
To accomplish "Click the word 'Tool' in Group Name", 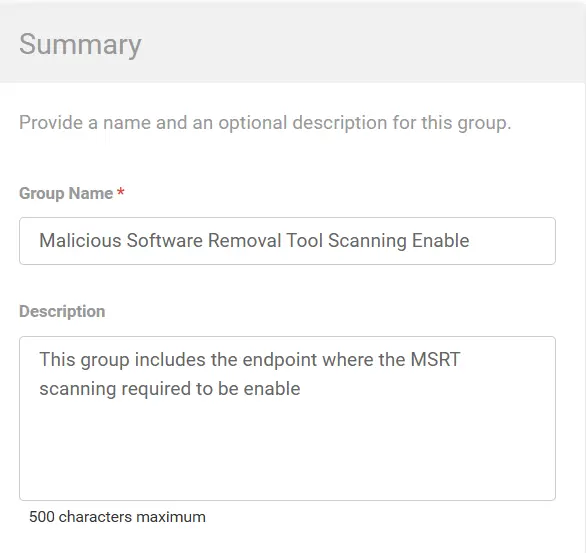I will point(305,240).
